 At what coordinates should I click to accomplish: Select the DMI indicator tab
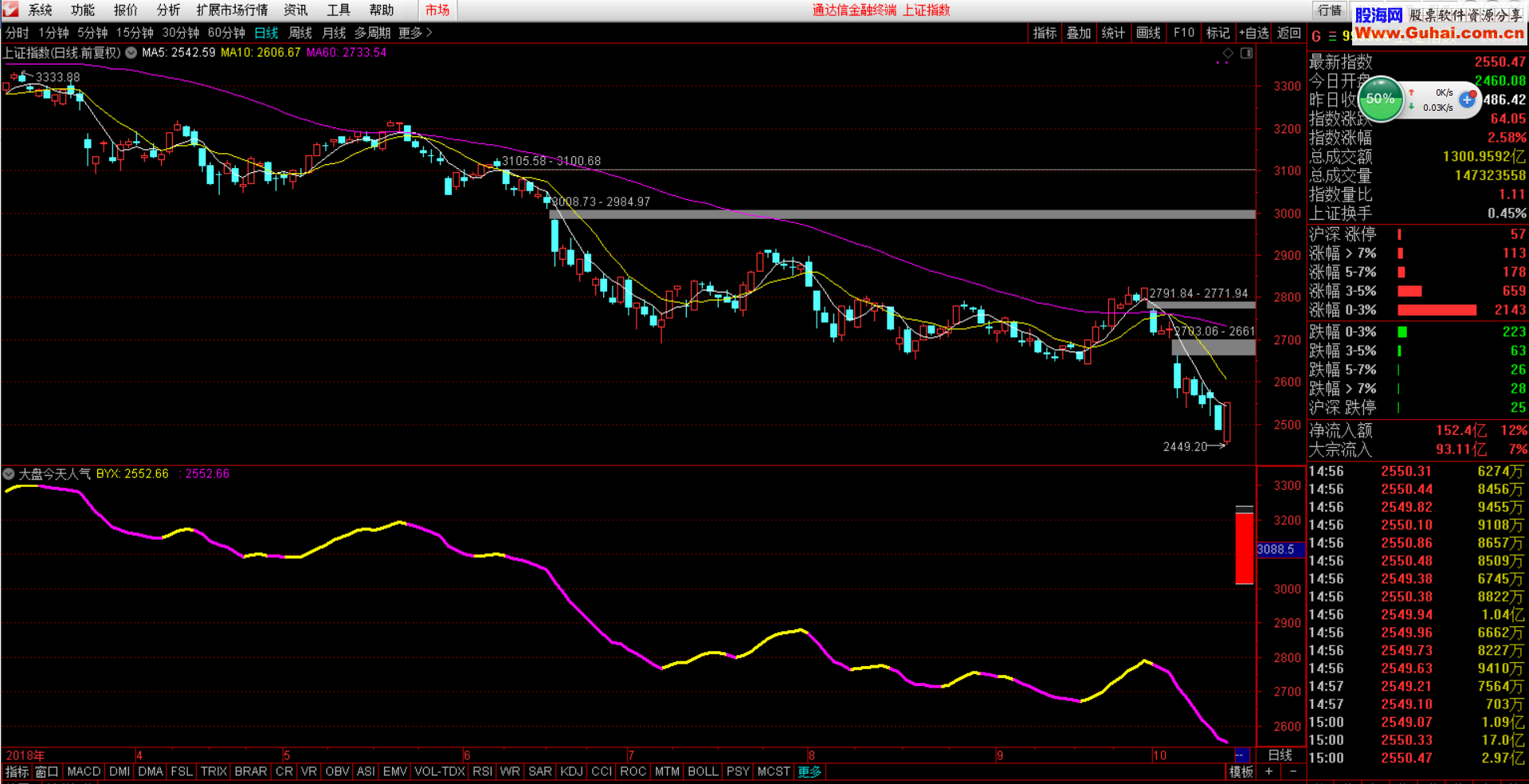tap(120, 771)
